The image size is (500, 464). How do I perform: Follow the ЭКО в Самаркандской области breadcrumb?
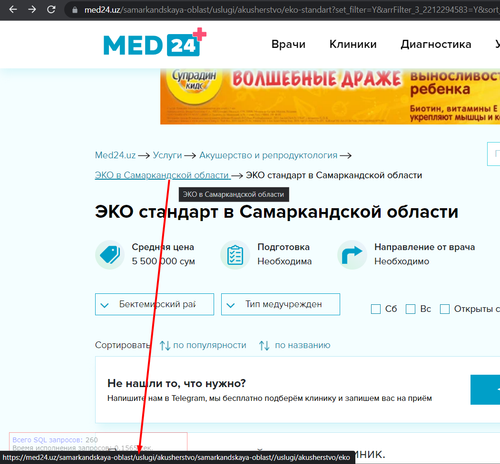tap(162, 175)
